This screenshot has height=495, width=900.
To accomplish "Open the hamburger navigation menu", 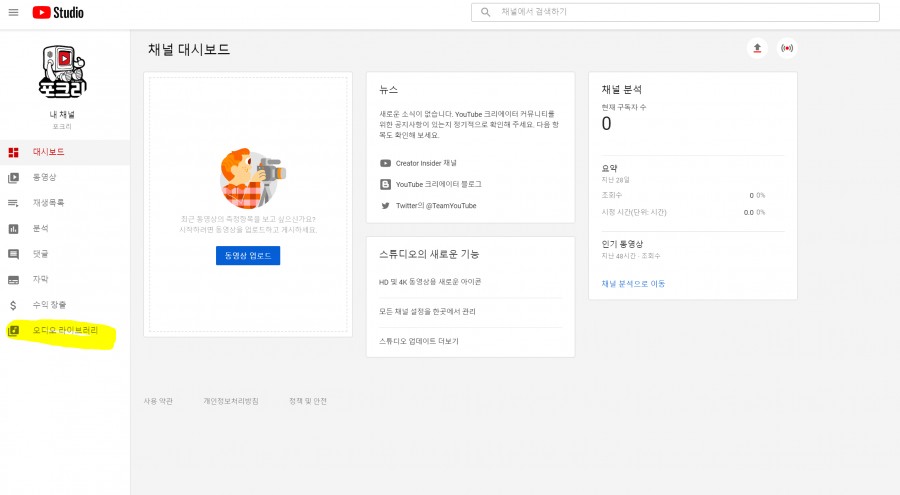I will click(13, 12).
